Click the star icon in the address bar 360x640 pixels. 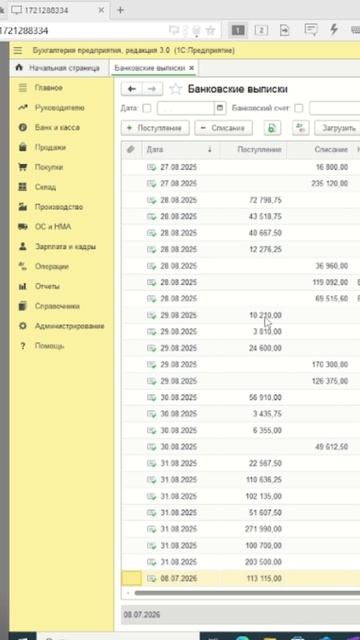[x=210, y=30]
